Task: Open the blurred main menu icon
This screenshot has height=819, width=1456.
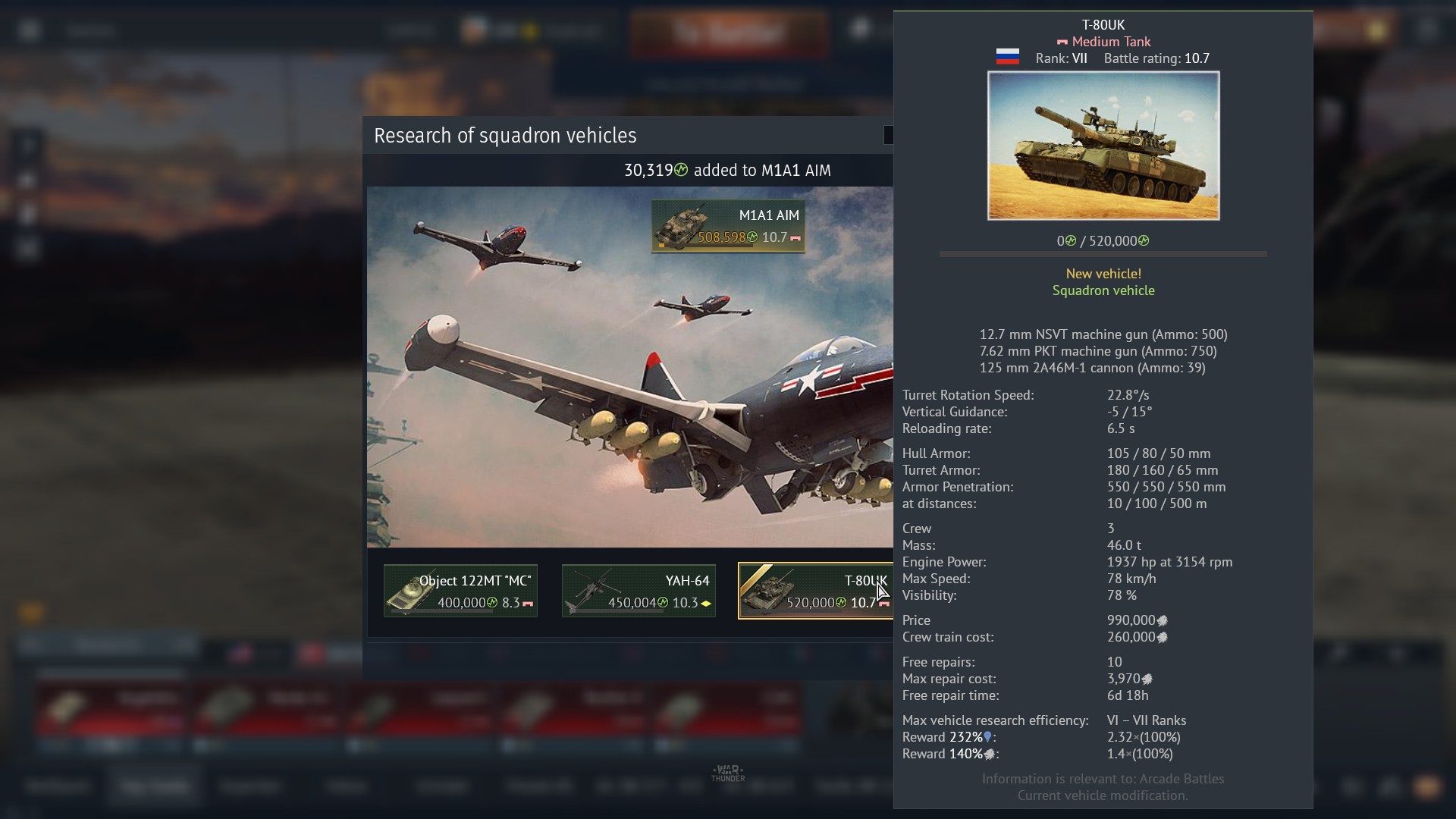Action: (30, 30)
